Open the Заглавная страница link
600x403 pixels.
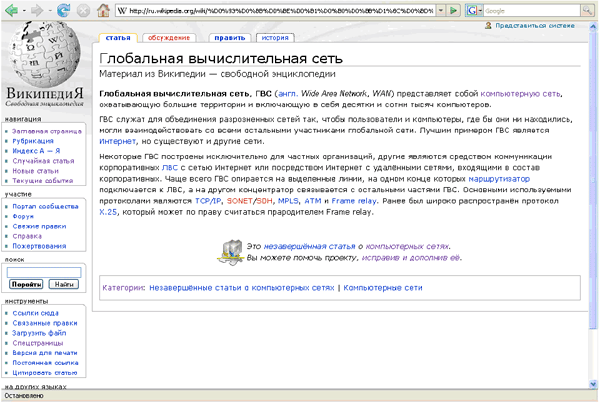coord(47,131)
